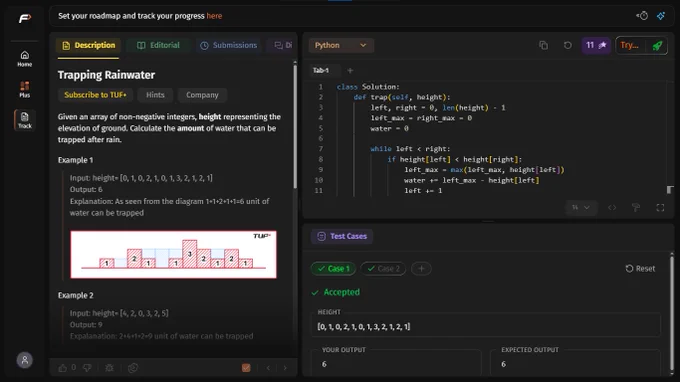Dislike the problem with thumbs down
Viewport: 680px width, 382px height.
point(87,368)
